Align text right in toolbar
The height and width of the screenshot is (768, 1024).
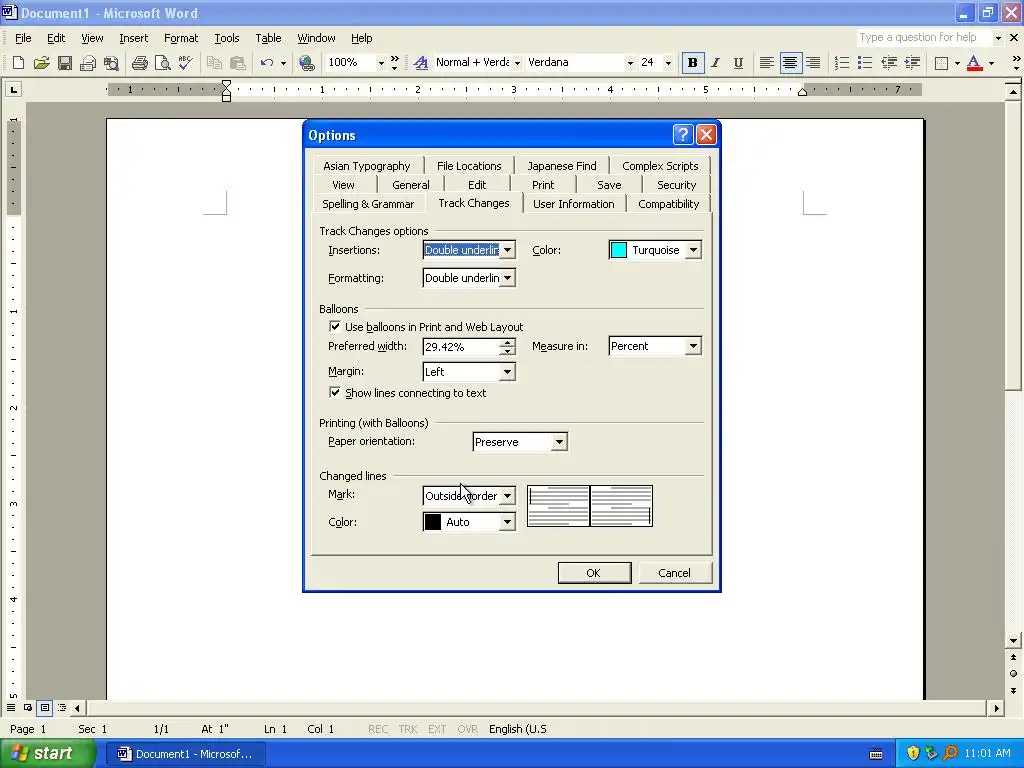pyautogui.click(x=813, y=63)
